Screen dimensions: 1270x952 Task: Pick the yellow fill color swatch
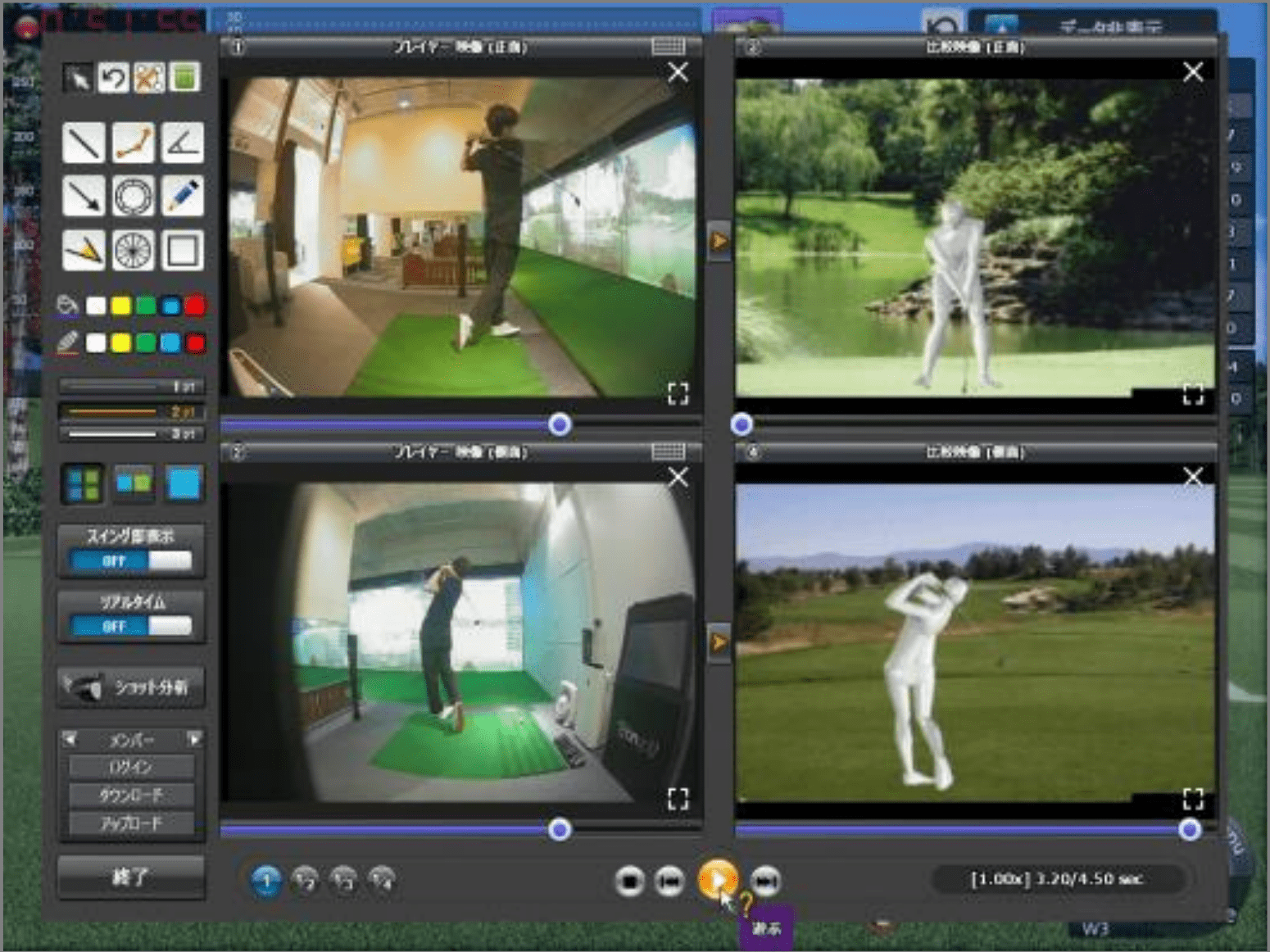pos(120,306)
